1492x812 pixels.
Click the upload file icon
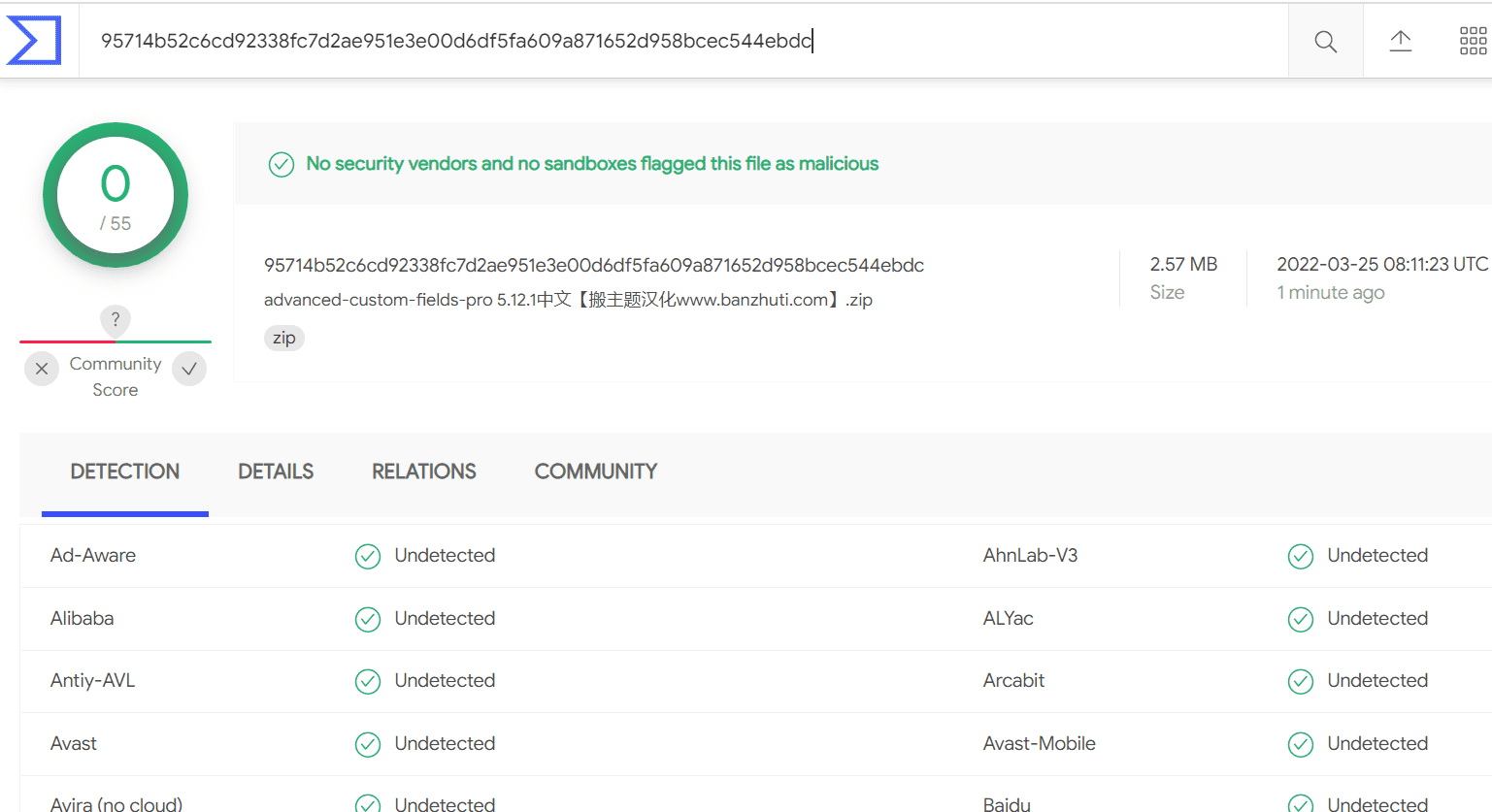click(x=1400, y=41)
